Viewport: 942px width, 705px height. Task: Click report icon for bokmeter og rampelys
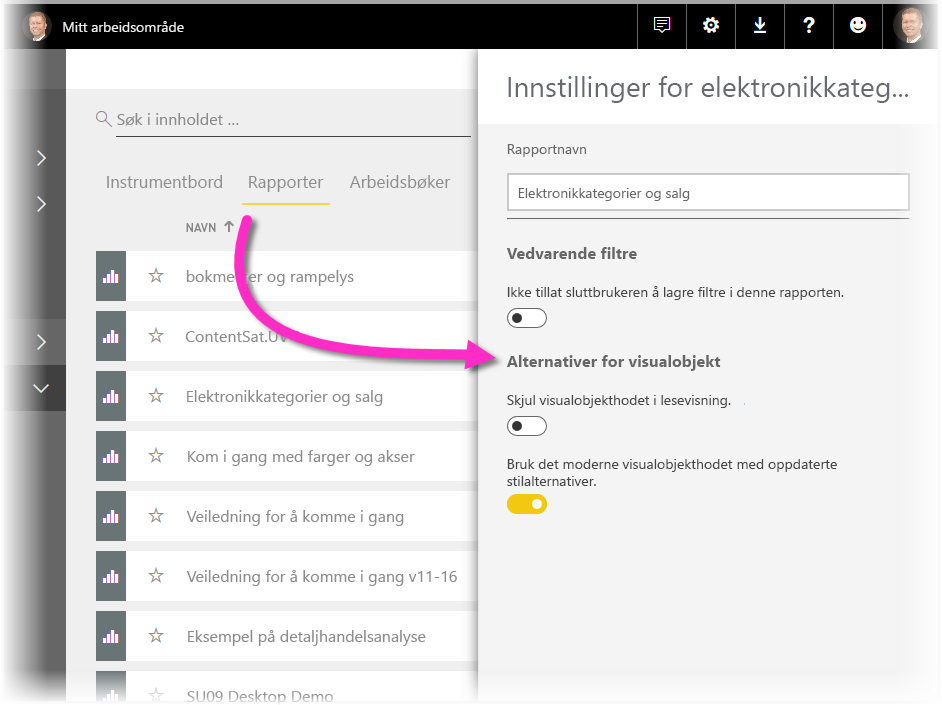(x=111, y=276)
